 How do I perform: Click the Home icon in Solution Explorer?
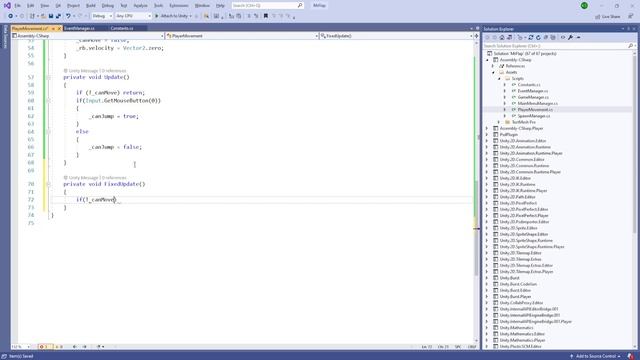tap(502, 37)
